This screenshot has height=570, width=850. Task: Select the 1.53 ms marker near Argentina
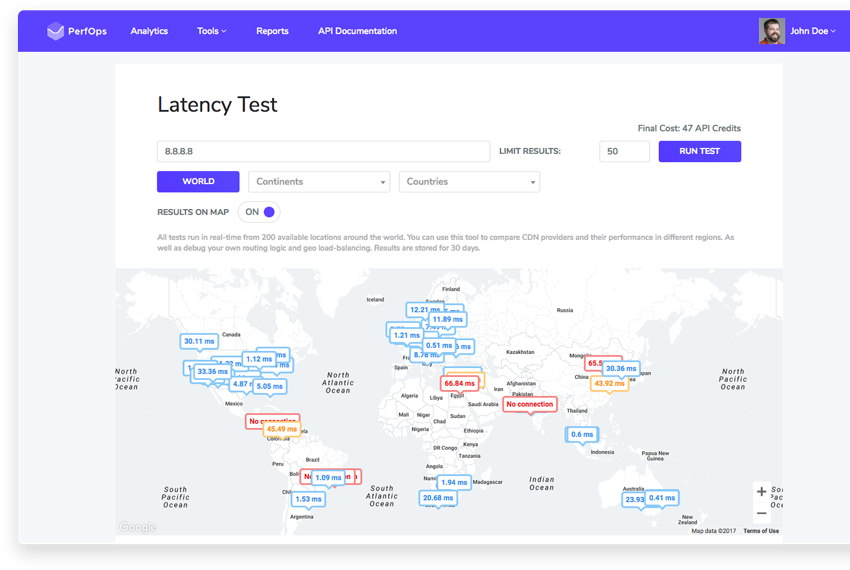308,499
